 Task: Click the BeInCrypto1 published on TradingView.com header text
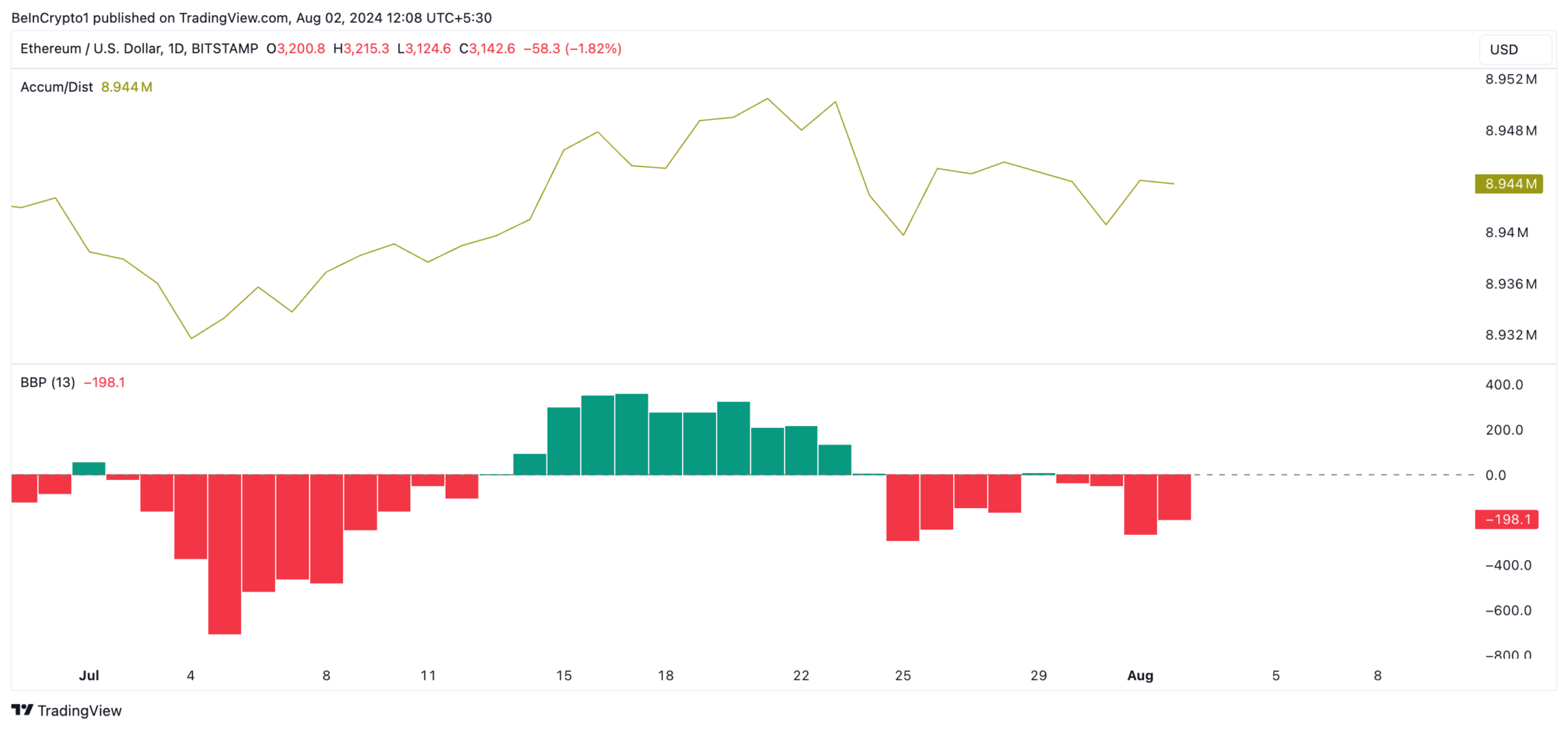[251, 18]
